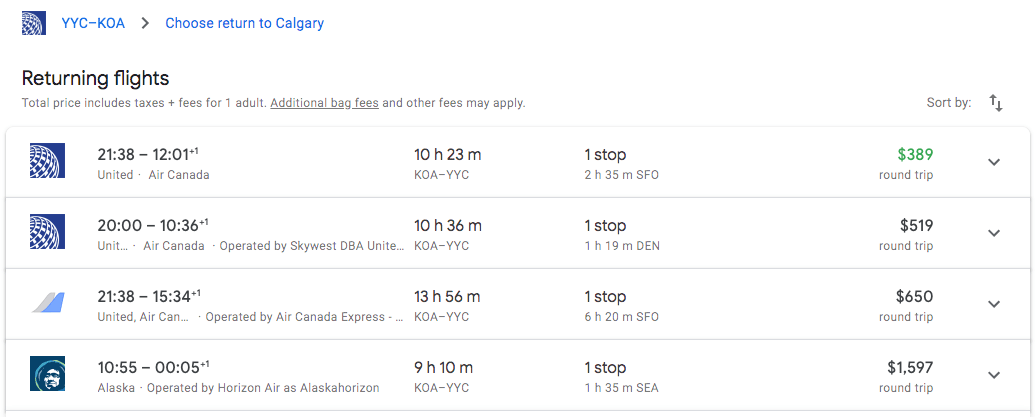Click the sort order arrows icon

[996, 103]
